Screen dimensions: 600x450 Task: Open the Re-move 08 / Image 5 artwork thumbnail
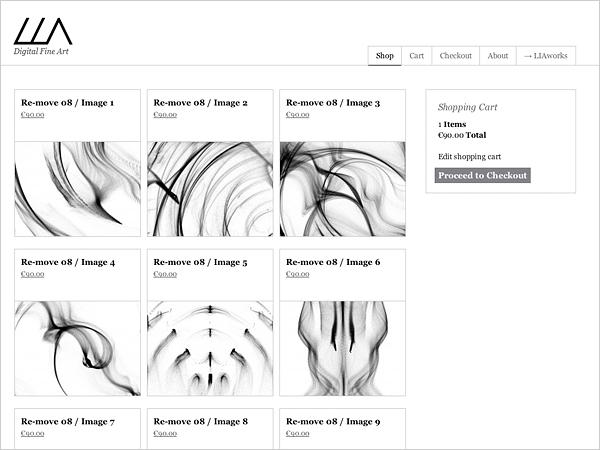coord(210,348)
